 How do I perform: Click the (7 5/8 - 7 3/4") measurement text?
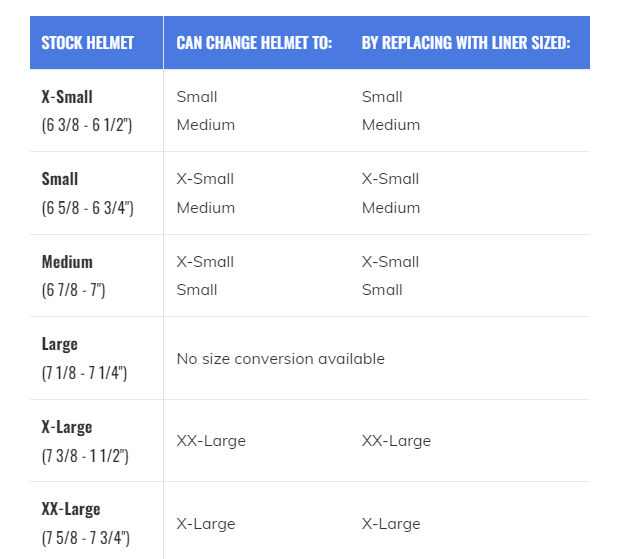(85, 538)
